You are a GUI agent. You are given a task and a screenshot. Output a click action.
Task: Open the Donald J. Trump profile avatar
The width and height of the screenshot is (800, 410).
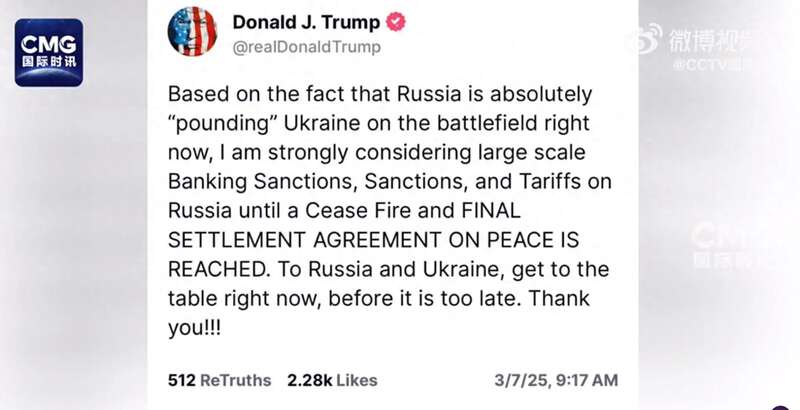click(193, 33)
